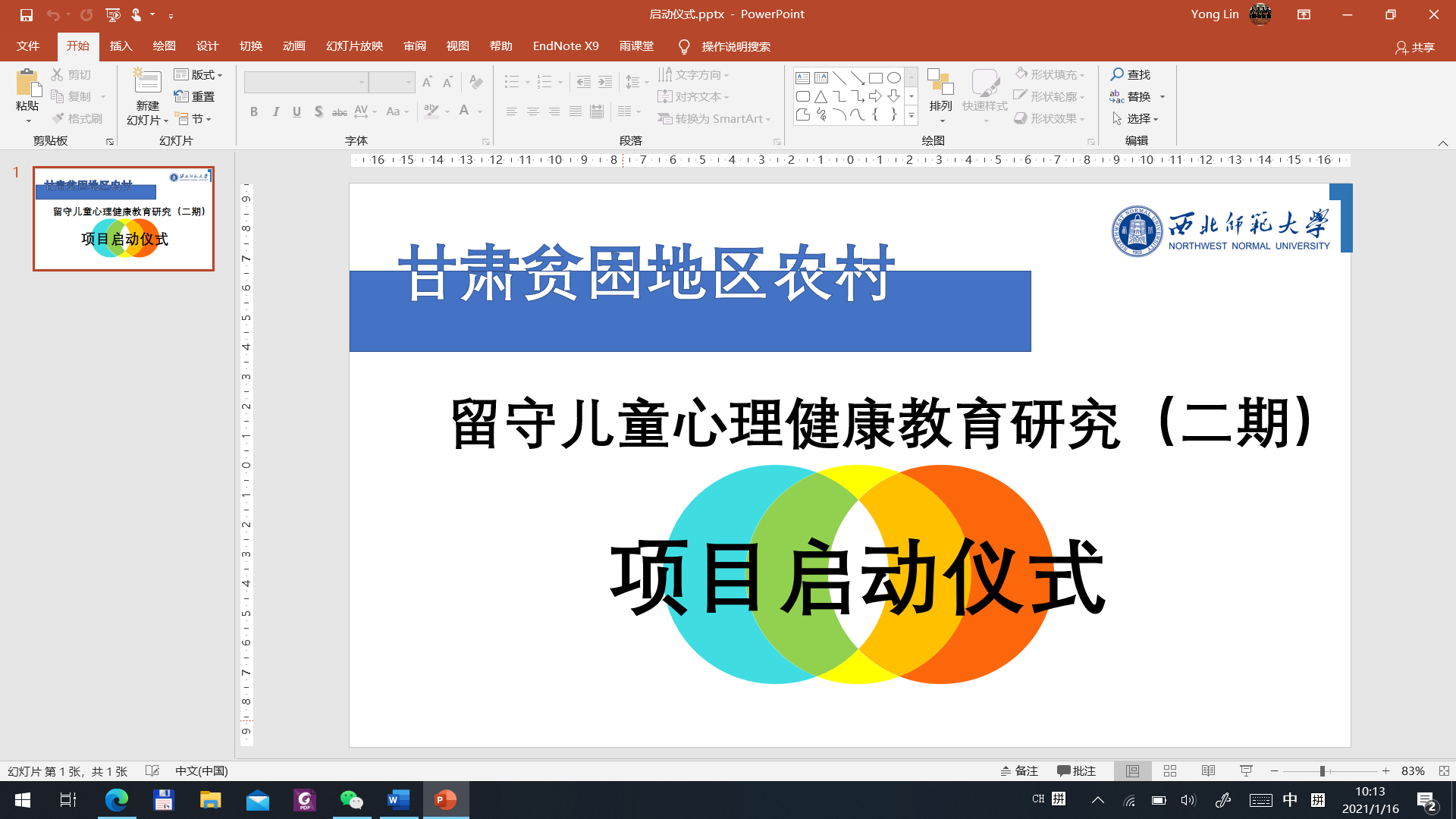
Task: Toggle Normal view button in status bar
Action: (1132, 770)
